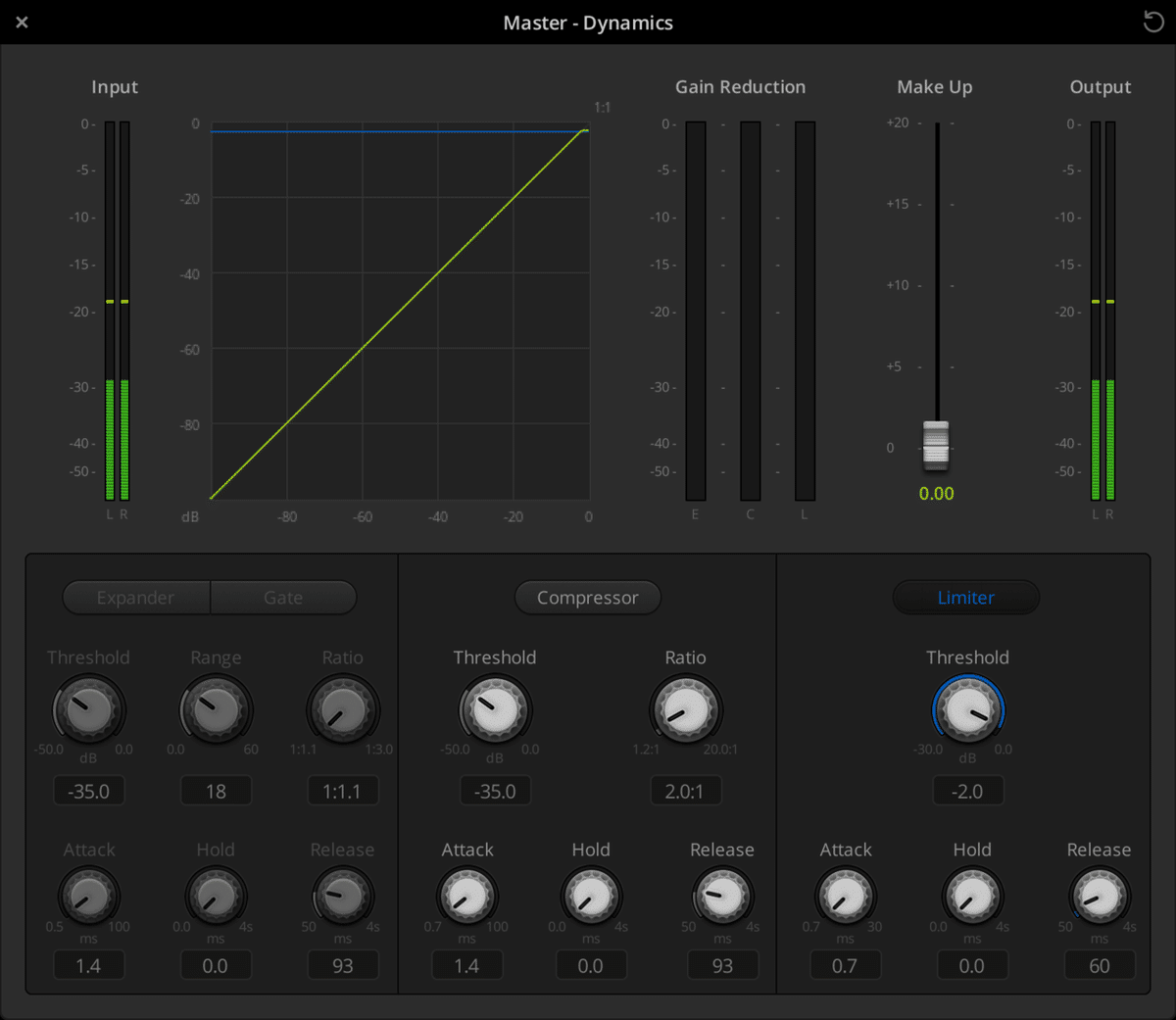Viewport: 1176px width, 1020px height.
Task: Click the Gain Reduction C meter
Action: [x=751, y=312]
